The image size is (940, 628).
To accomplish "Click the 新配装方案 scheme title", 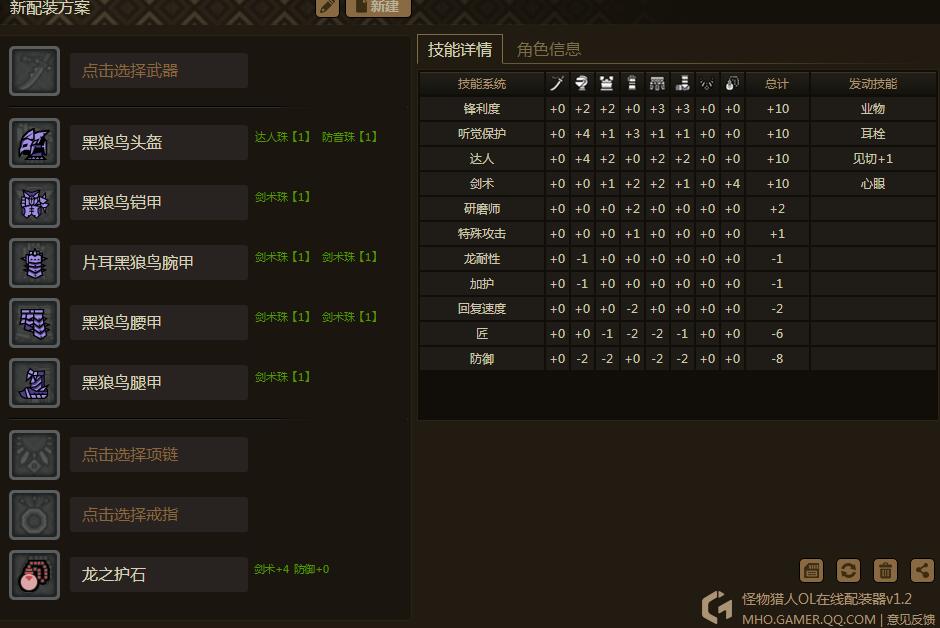I will [x=50, y=7].
